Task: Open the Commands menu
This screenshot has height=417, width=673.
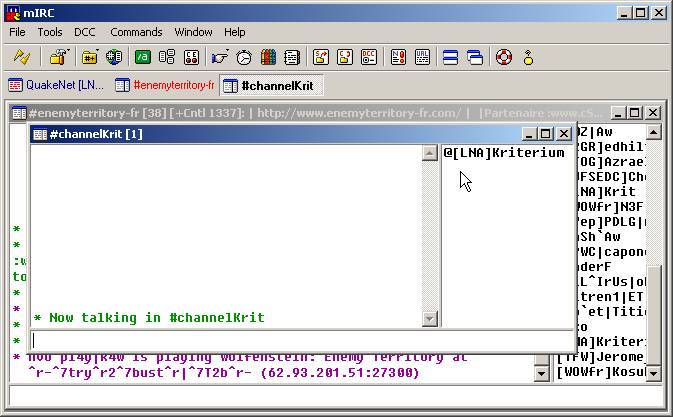Action: click(x=136, y=32)
